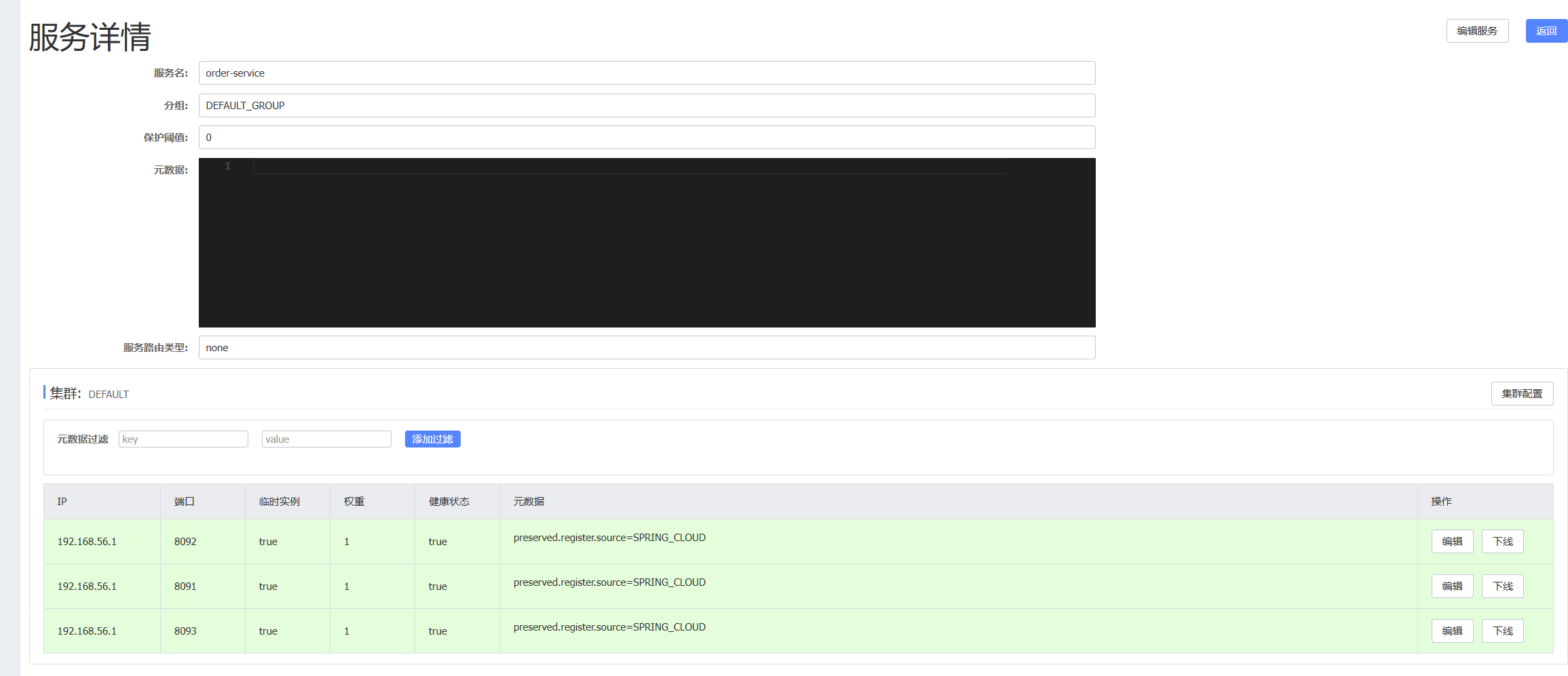Select the 服务名 input showing order-service
The height and width of the screenshot is (676, 1568).
click(646, 73)
